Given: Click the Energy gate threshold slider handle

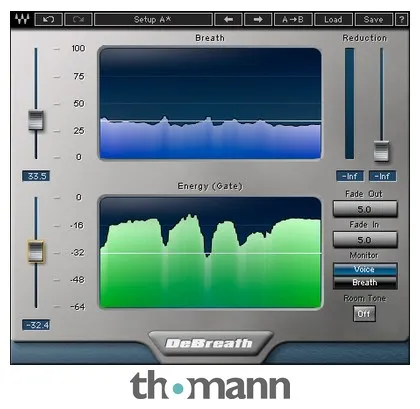Looking at the screenshot, I should pos(36,252).
